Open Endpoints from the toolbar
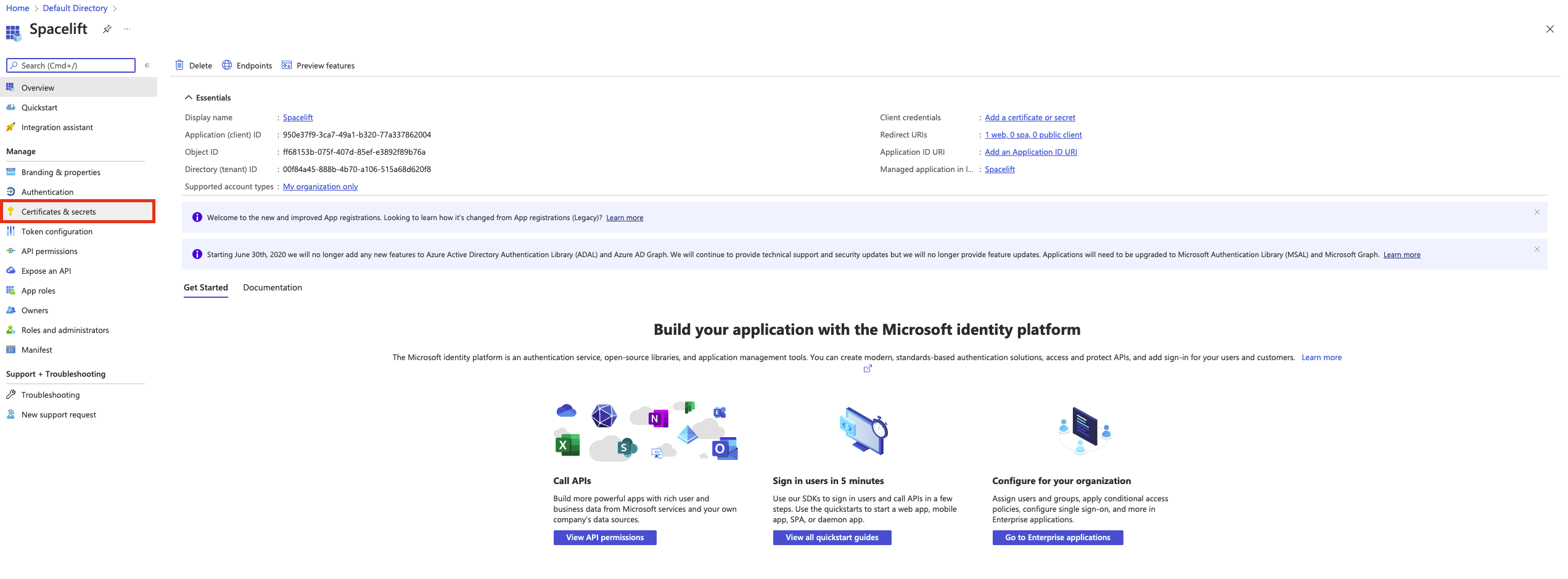Screen dimensions: 1568x579 [x=247, y=65]
